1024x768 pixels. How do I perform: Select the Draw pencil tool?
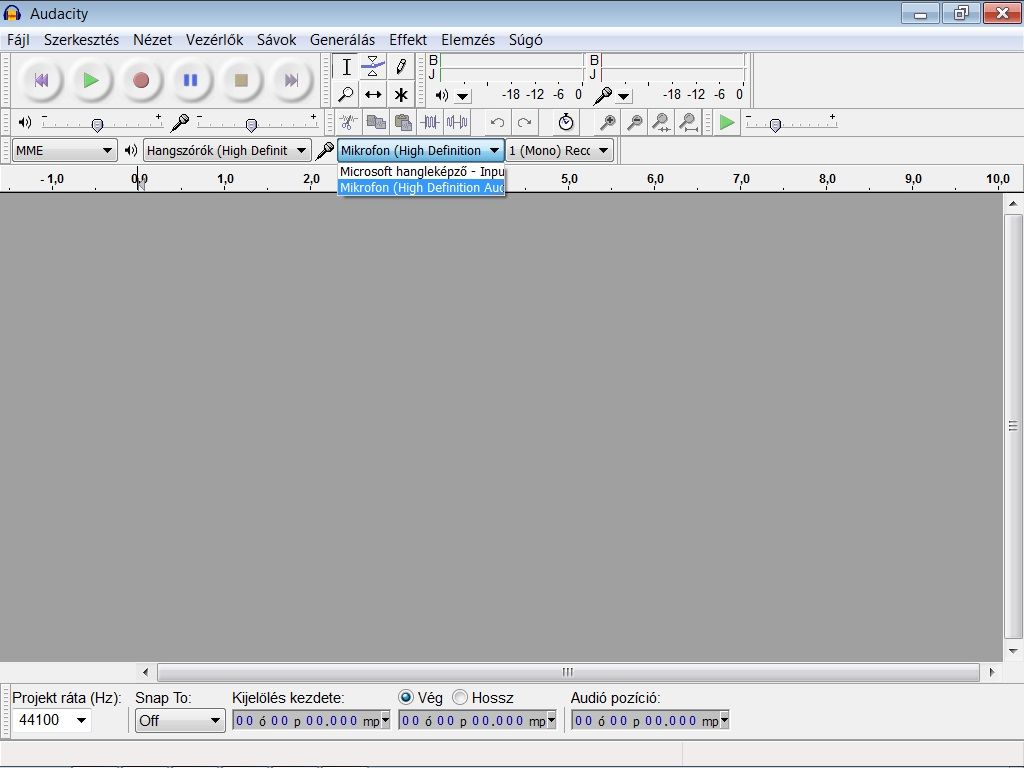(x=400, y=67)
